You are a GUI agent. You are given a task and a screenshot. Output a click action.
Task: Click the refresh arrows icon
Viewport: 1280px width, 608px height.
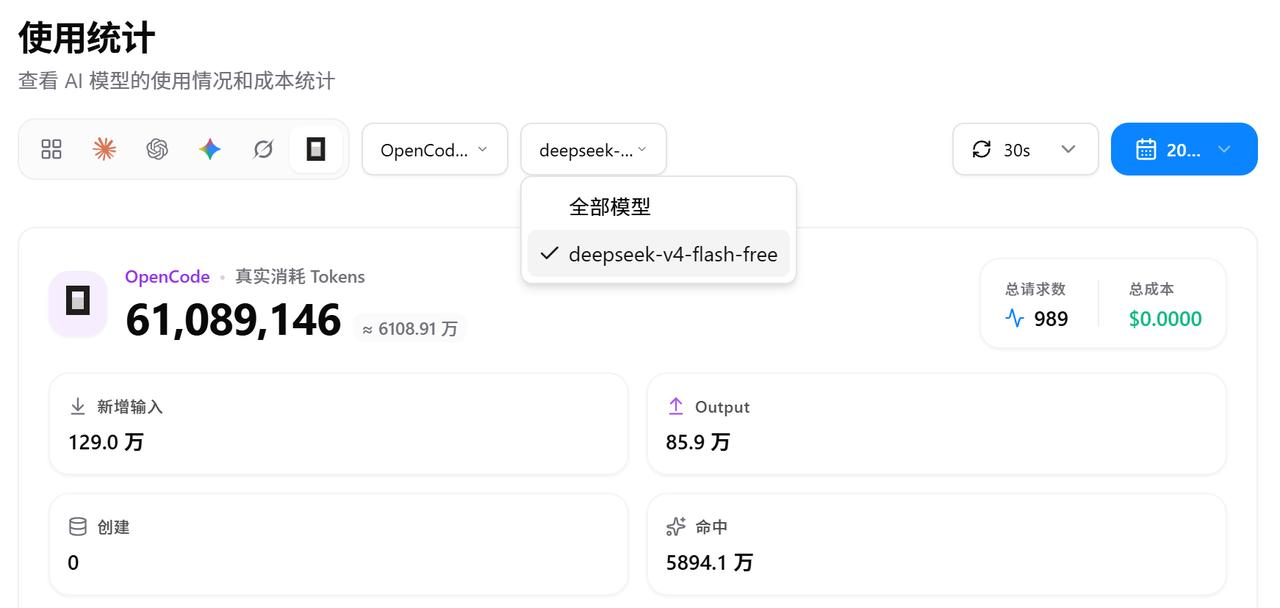pyautogui.click(x=982, y=149)
